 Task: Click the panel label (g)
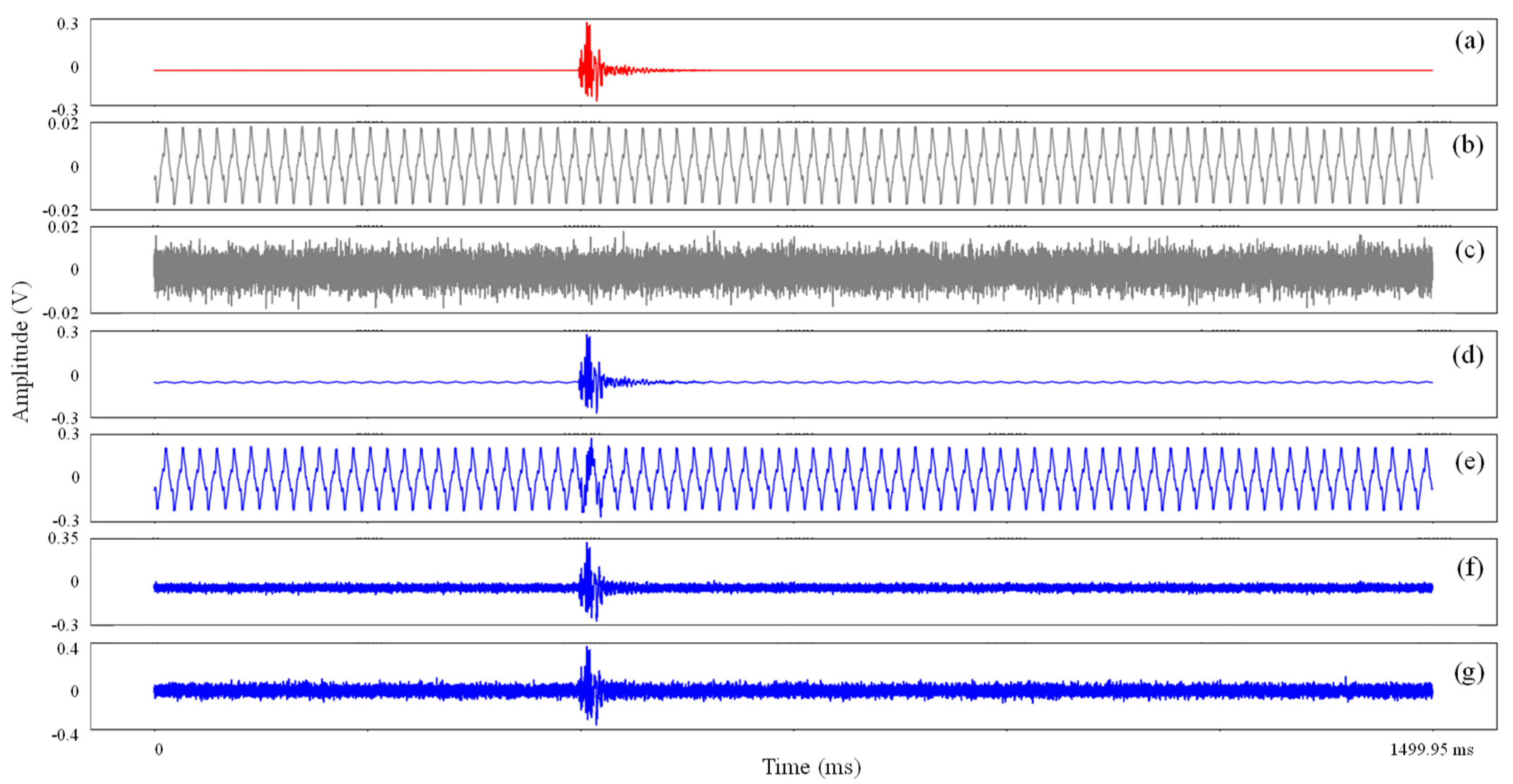1469,673
